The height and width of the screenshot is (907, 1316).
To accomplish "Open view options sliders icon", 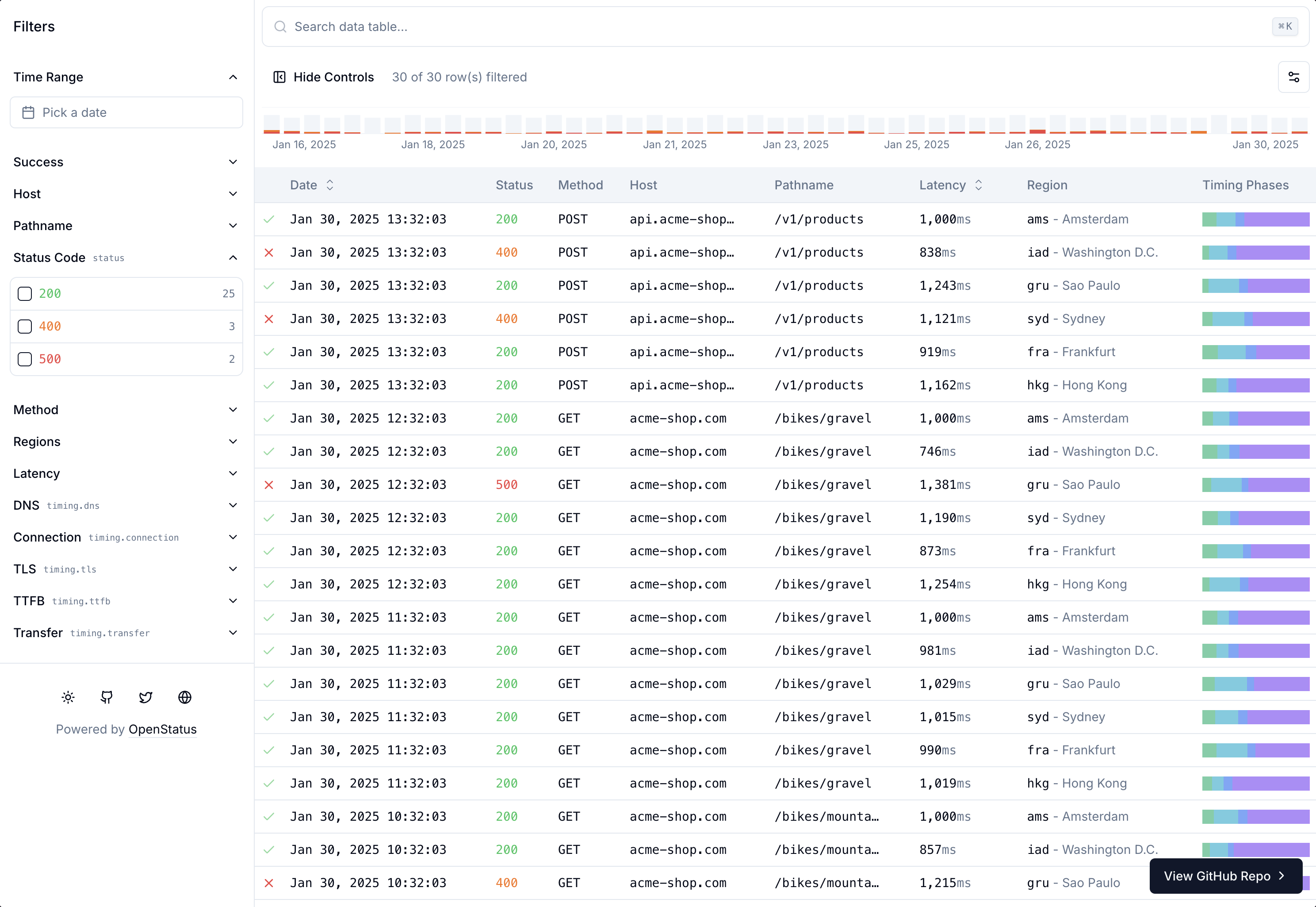I will (1293, 77).
